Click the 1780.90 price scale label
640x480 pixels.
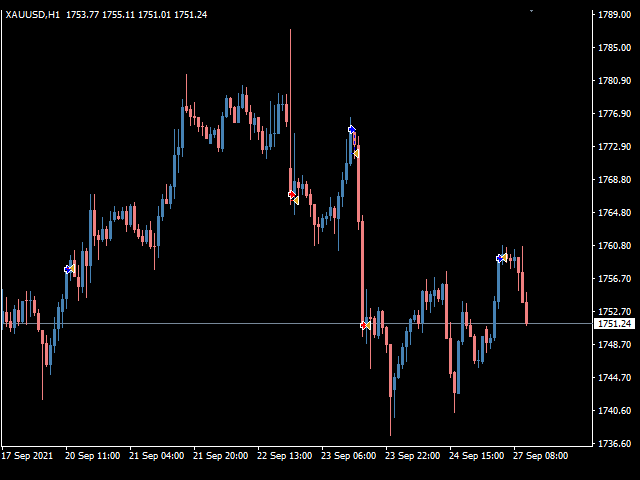[x=613, y=81]
